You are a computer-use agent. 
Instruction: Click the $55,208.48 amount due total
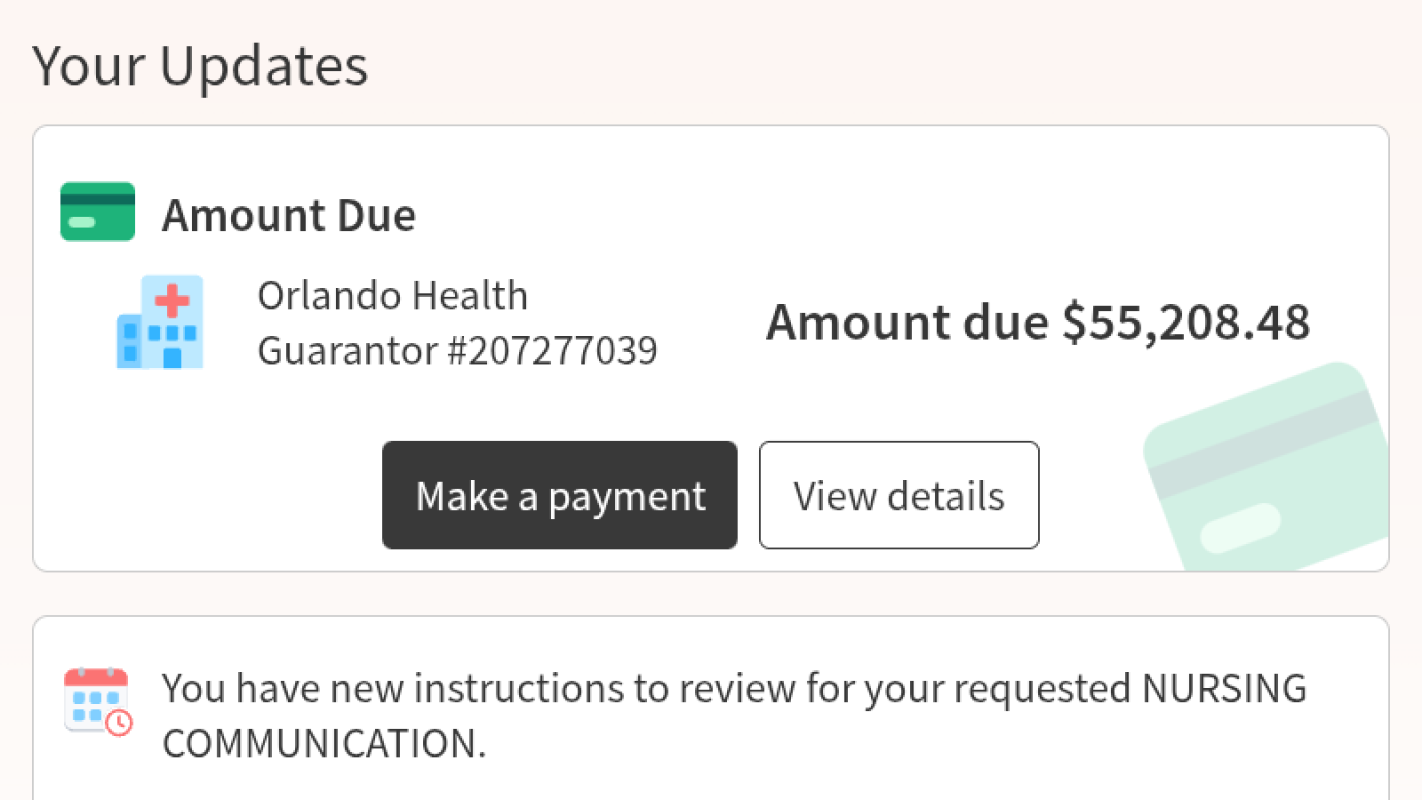click(1039, 322)
